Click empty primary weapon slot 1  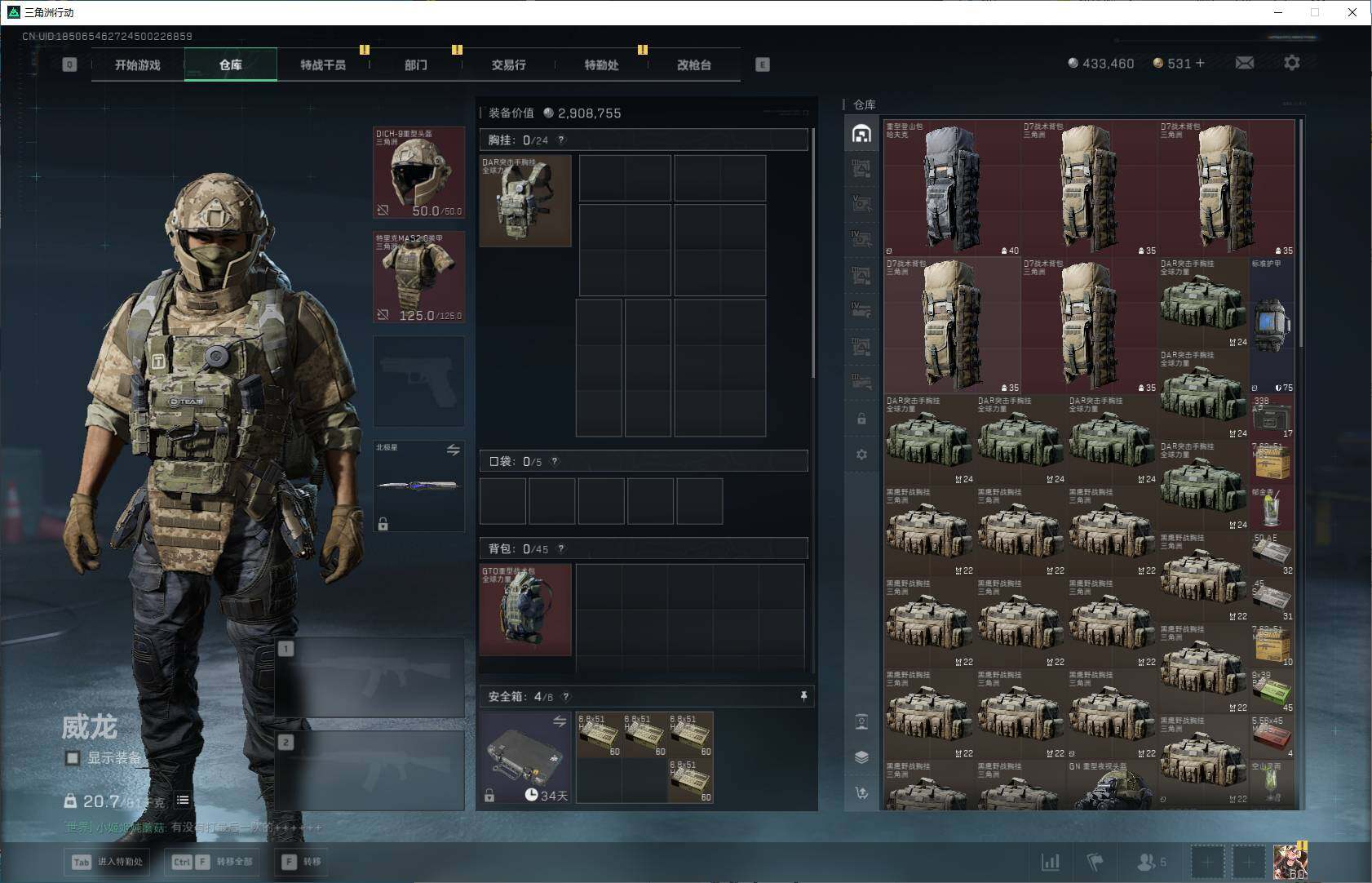370,678
